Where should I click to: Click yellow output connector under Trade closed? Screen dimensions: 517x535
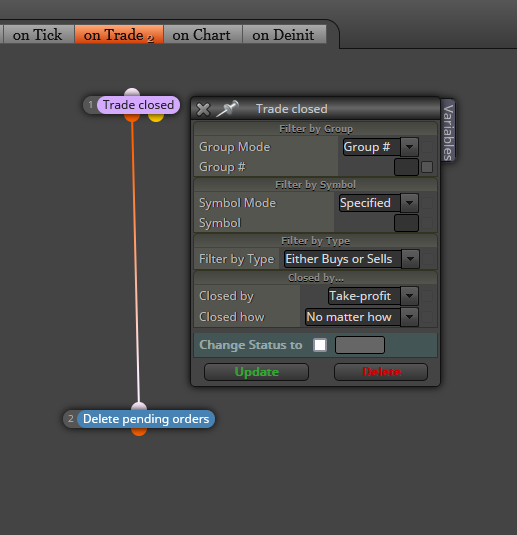click(156, 118)
